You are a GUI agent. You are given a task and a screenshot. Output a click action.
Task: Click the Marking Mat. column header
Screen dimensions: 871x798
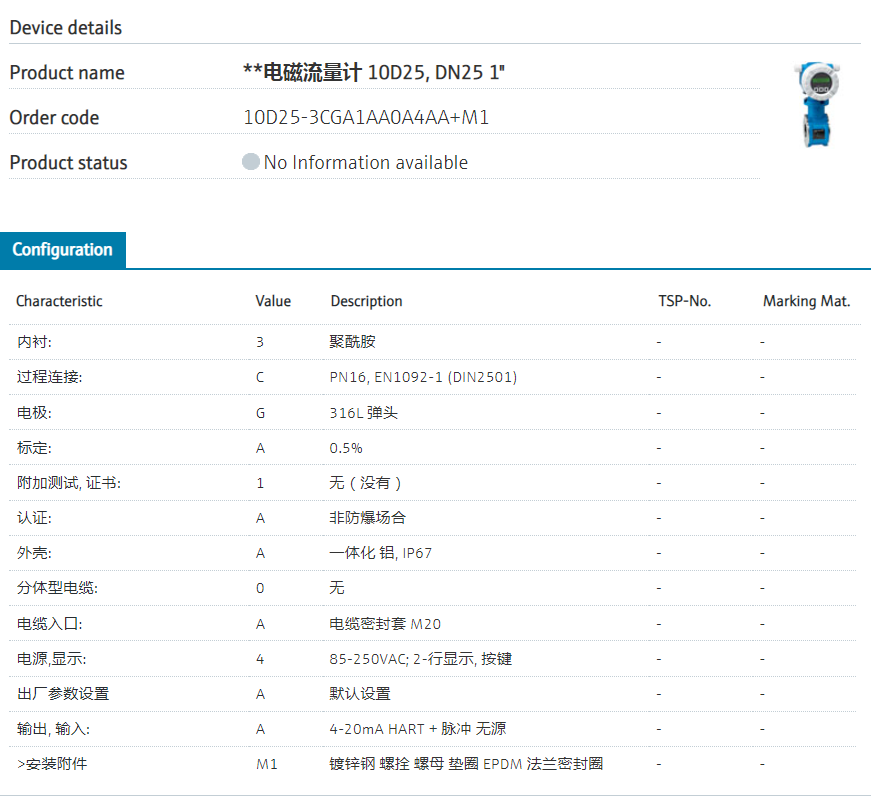(x=806, y=301)
